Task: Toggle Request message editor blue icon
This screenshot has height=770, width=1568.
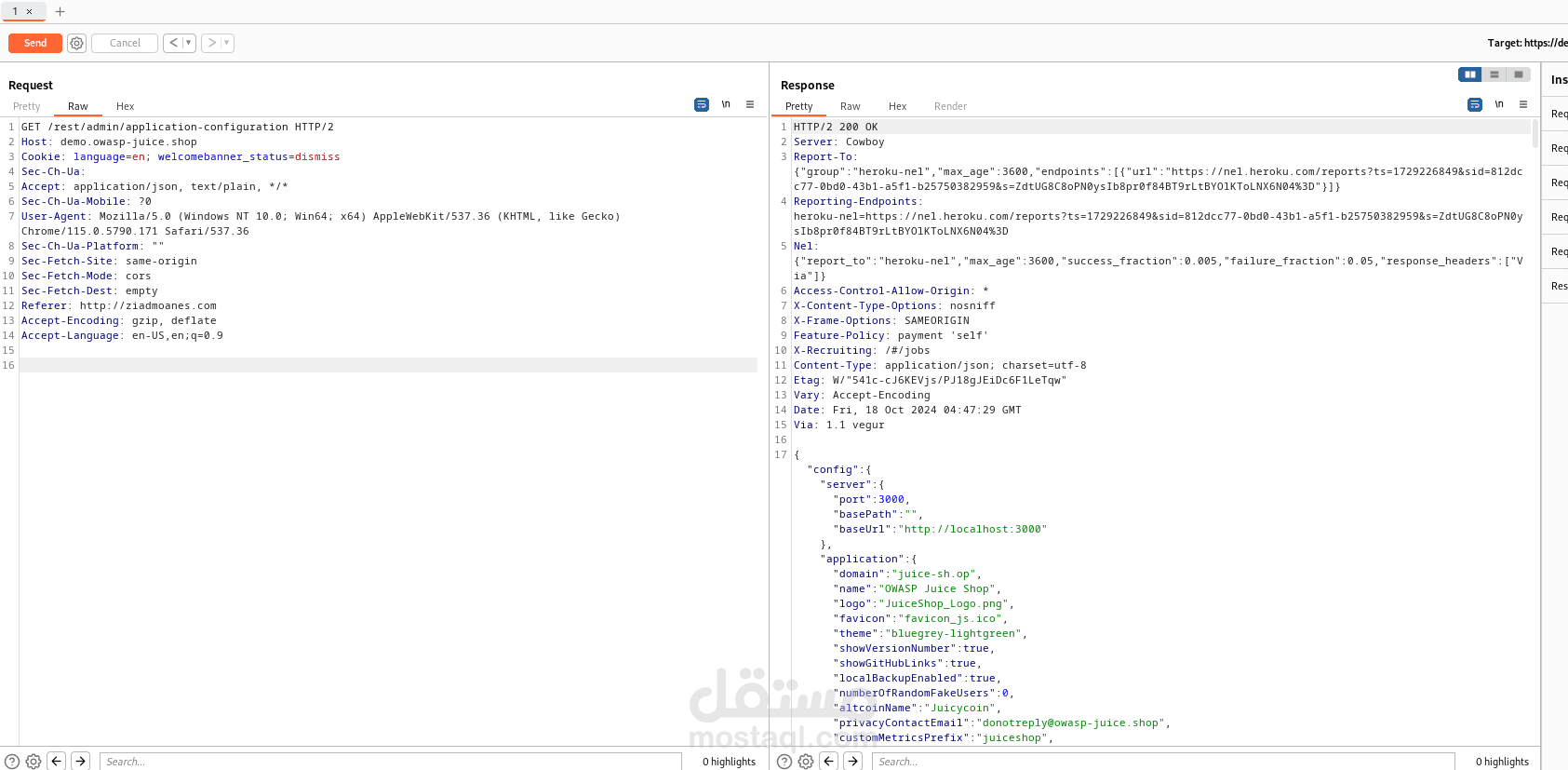Action: 702,104
